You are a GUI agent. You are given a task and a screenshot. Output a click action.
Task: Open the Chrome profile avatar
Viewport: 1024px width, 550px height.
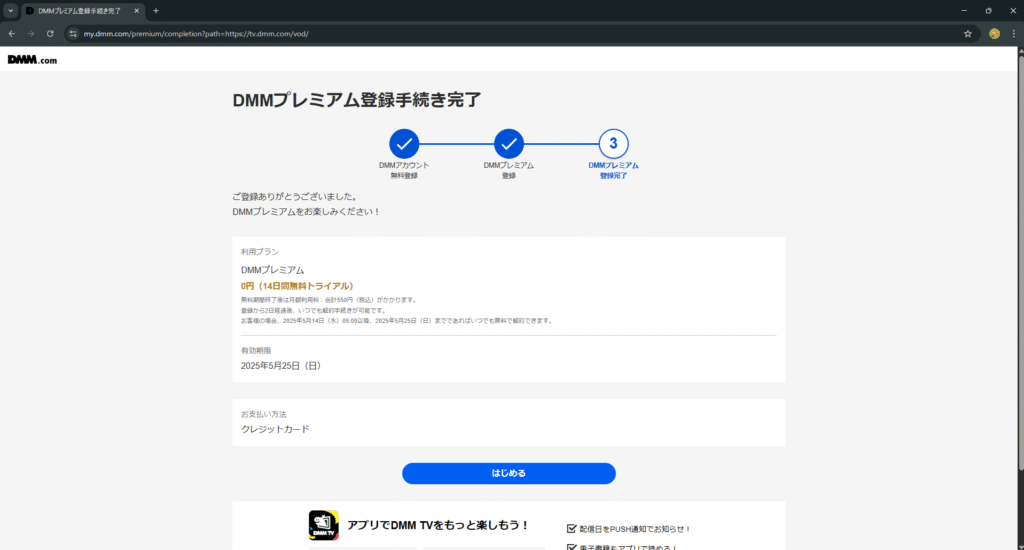point(994,34)
